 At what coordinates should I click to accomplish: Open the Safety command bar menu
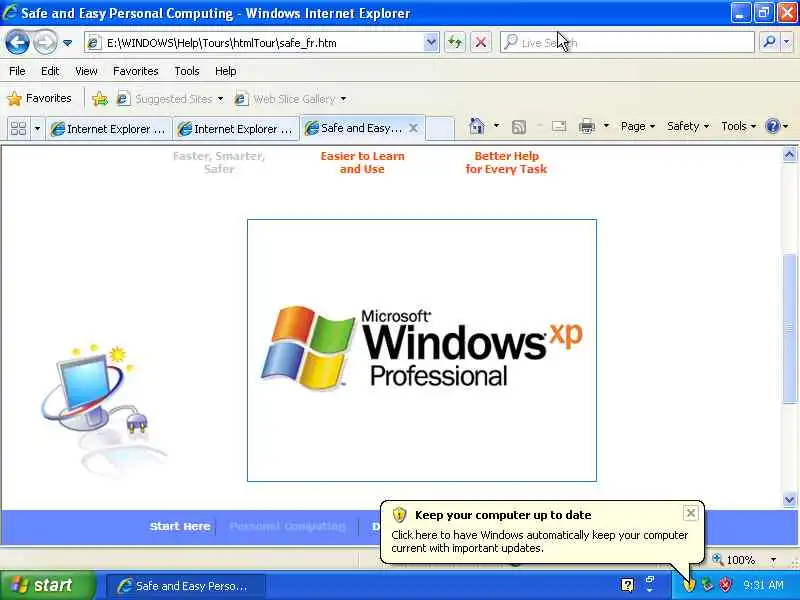coord(688,126)
